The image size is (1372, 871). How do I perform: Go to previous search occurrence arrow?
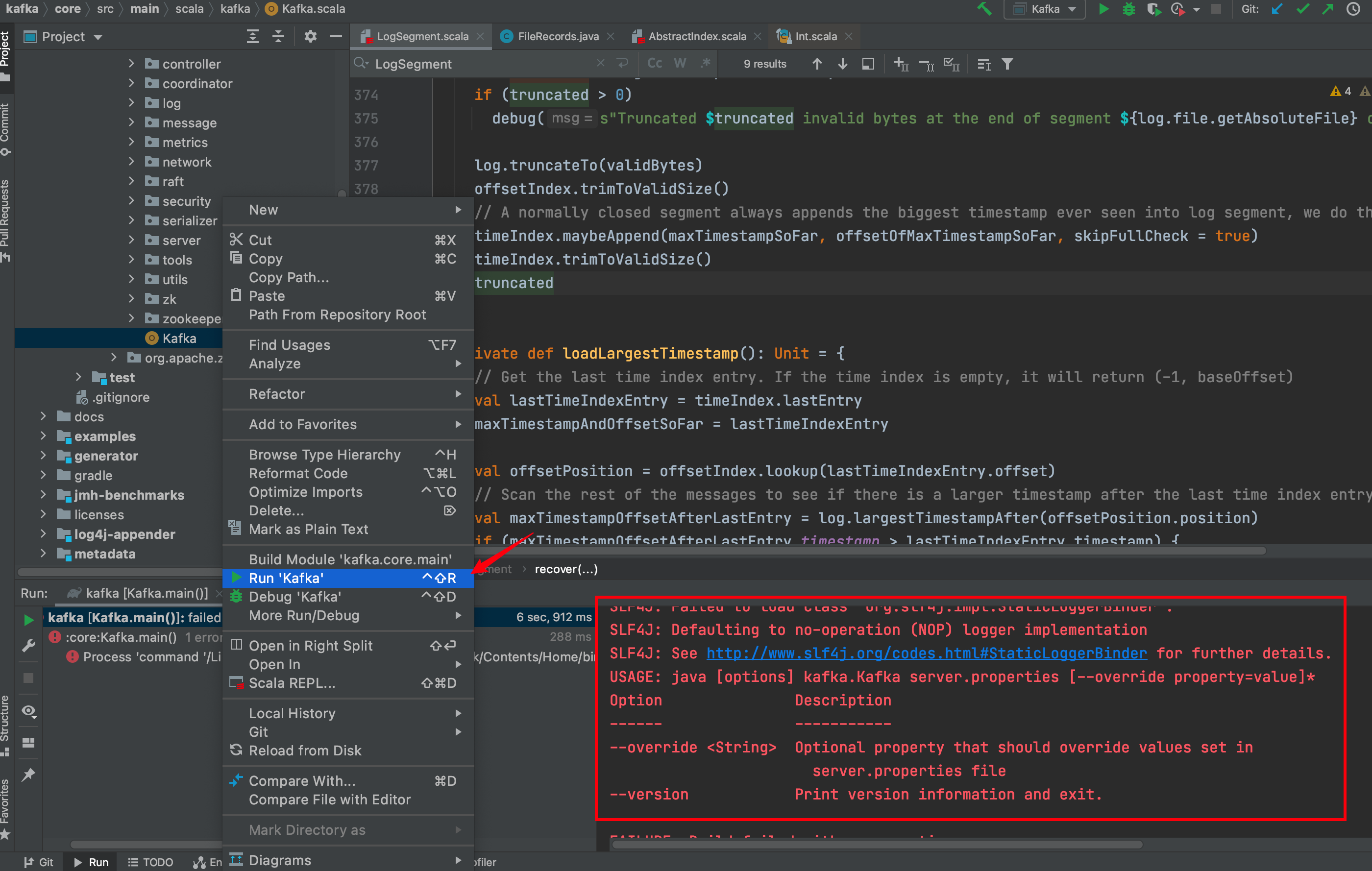(x=817, y=64)
